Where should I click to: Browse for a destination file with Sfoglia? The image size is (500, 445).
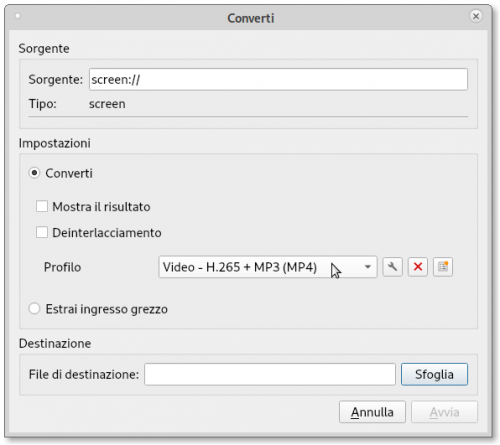tap(434, 374)
